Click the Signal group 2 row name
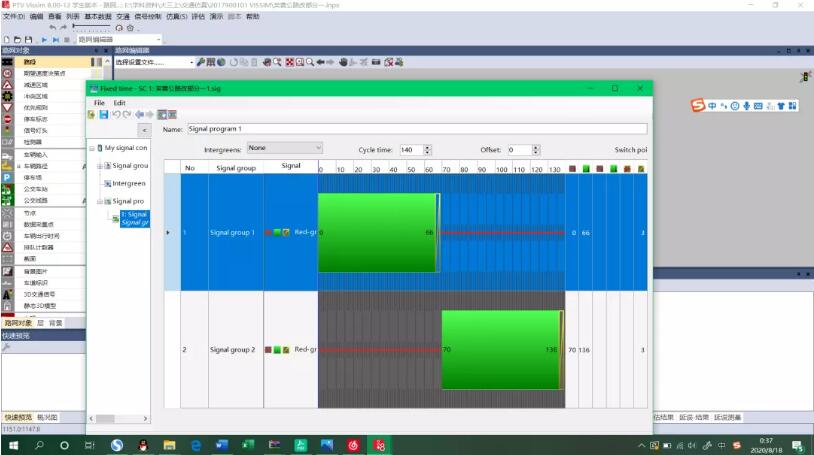Viewport: 814px width, 455px height. pyautogui.click(x=232, y=350)
